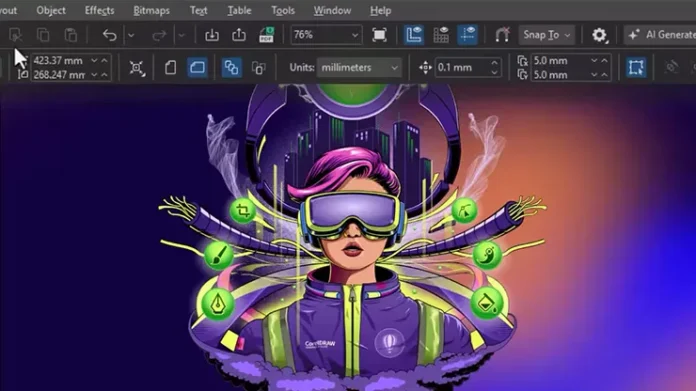
Task: Open the Text menu
Action: [x=198, y=10]
